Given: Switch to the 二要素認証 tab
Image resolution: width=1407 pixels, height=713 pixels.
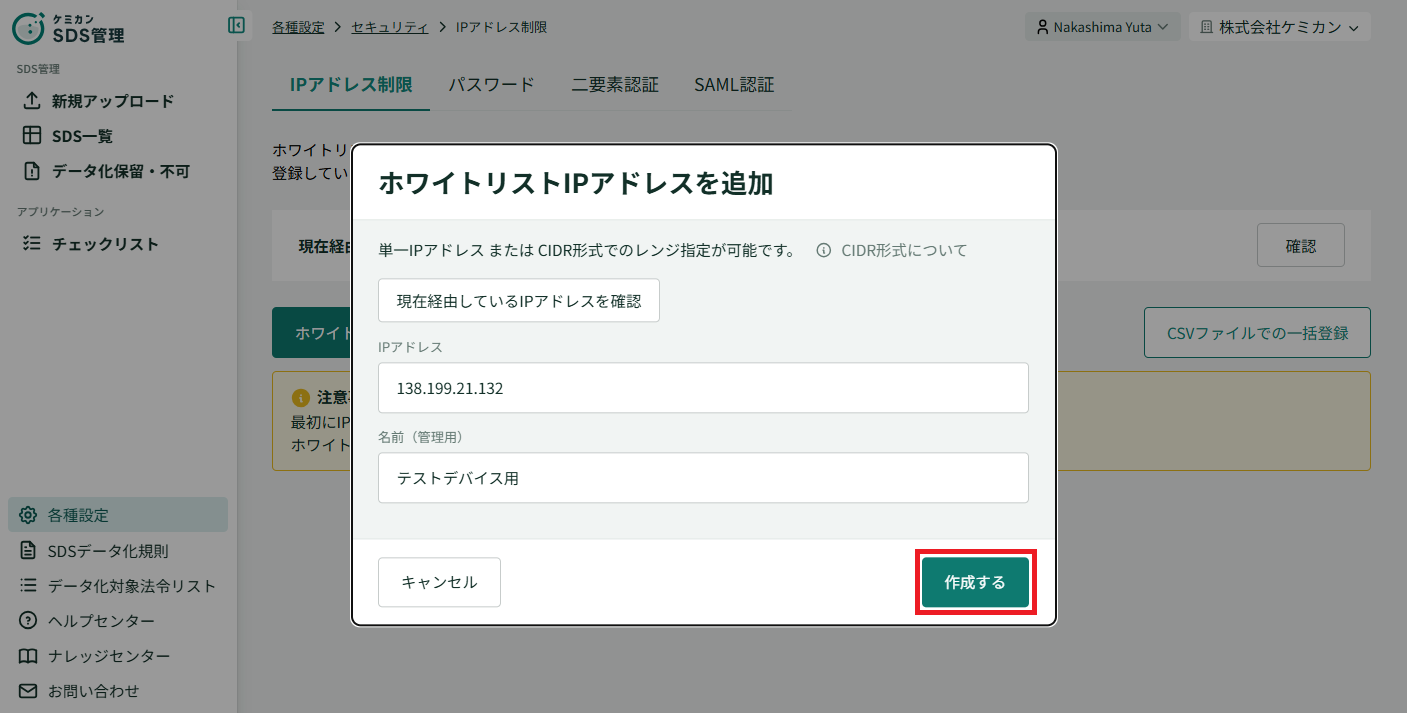Looking at the screenshot, I should tap(615, 85).
